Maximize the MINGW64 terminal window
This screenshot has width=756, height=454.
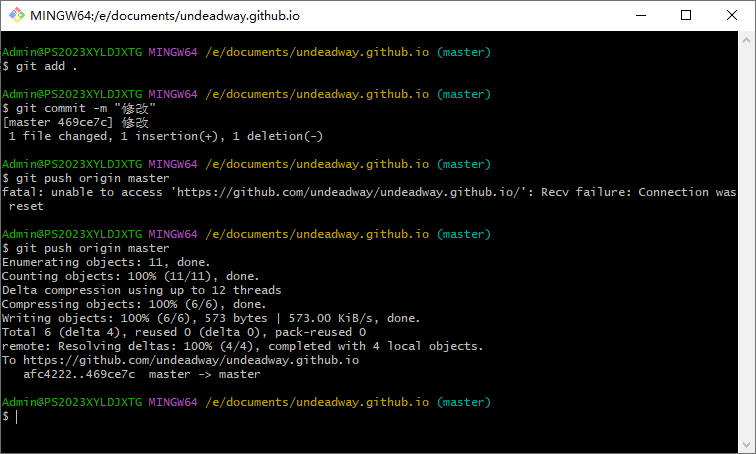[x=686, y=15]
